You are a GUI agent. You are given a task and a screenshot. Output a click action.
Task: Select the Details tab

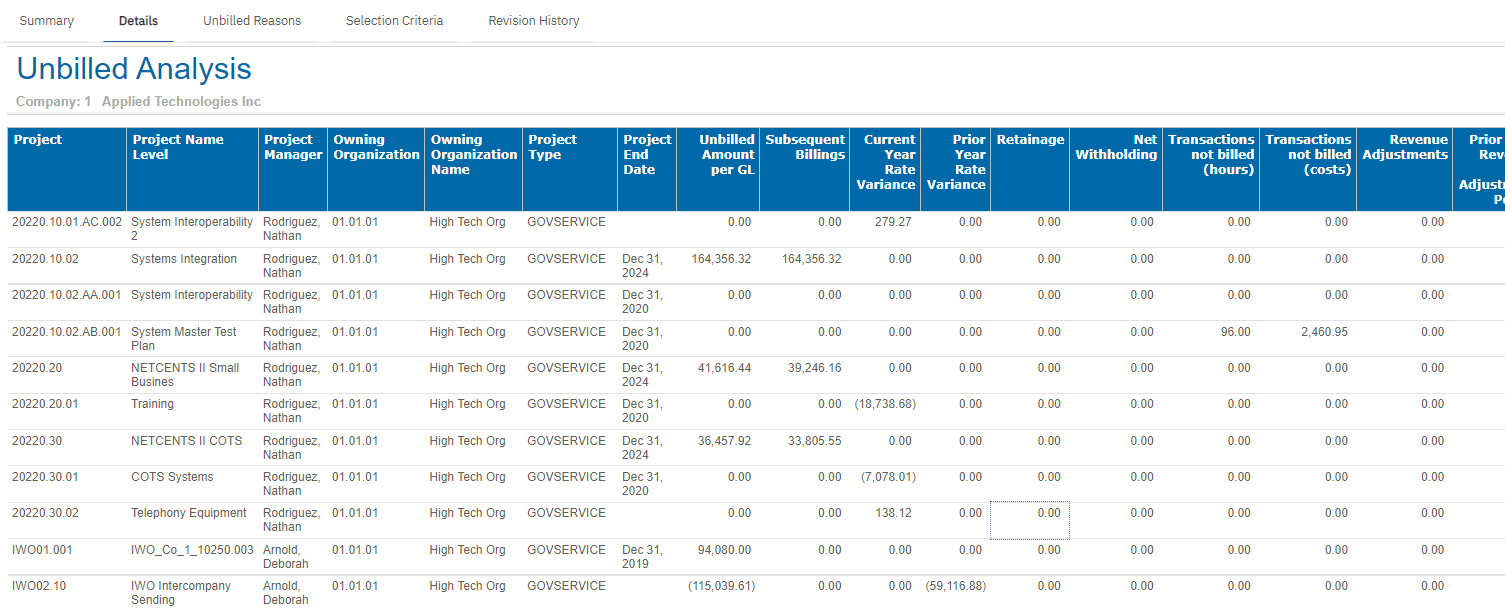tap(138, 21)
